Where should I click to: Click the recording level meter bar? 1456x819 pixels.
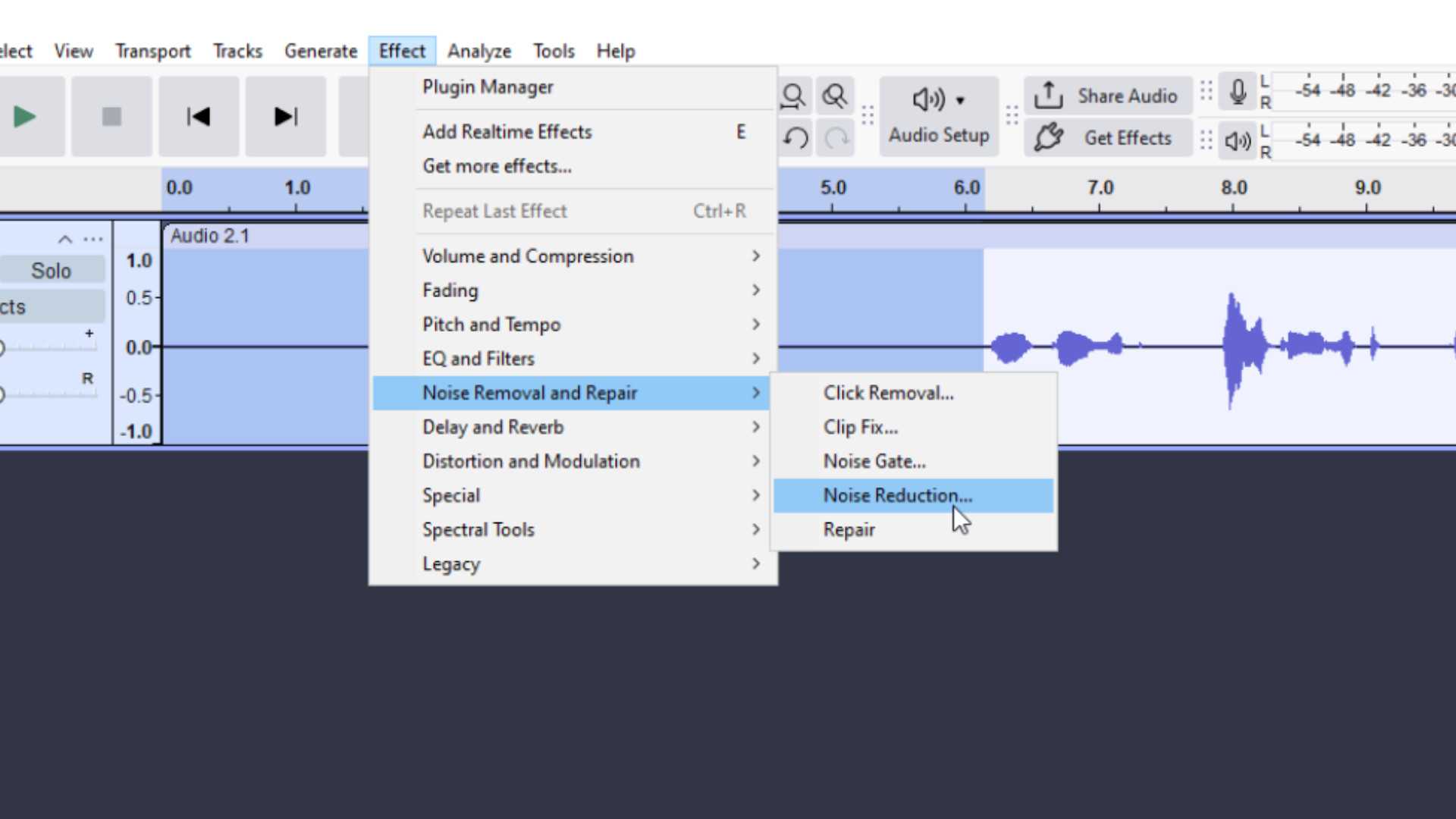point(1363,91)
